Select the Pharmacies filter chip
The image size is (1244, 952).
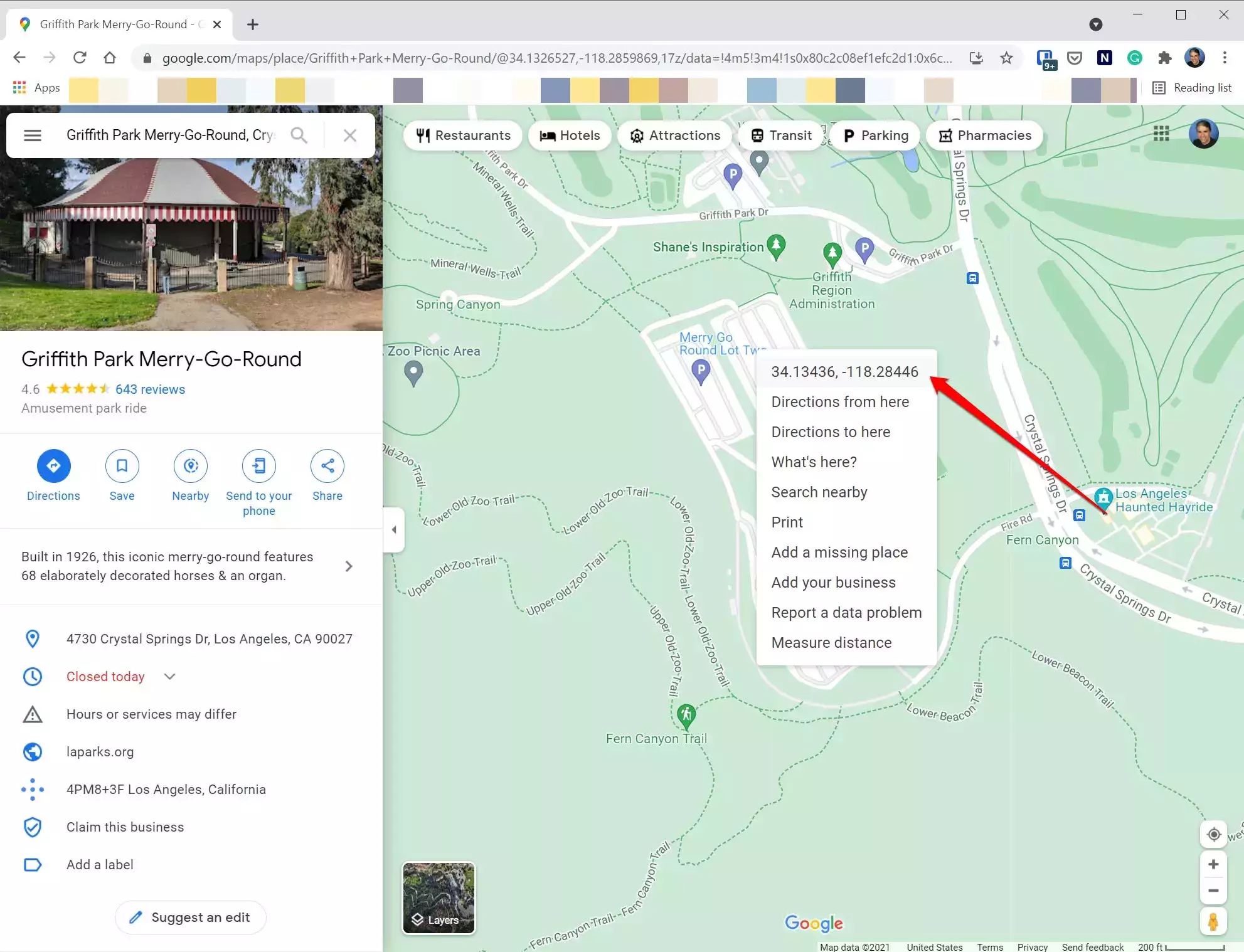pos(984,135)
